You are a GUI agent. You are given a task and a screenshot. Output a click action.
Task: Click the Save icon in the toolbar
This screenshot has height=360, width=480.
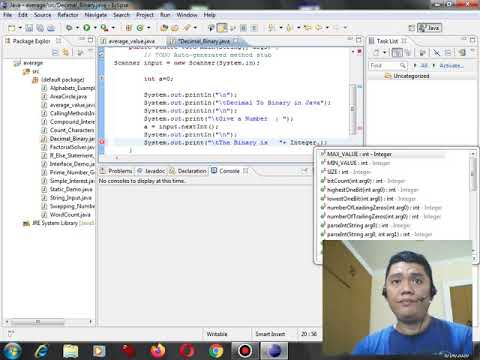[29, 28]
